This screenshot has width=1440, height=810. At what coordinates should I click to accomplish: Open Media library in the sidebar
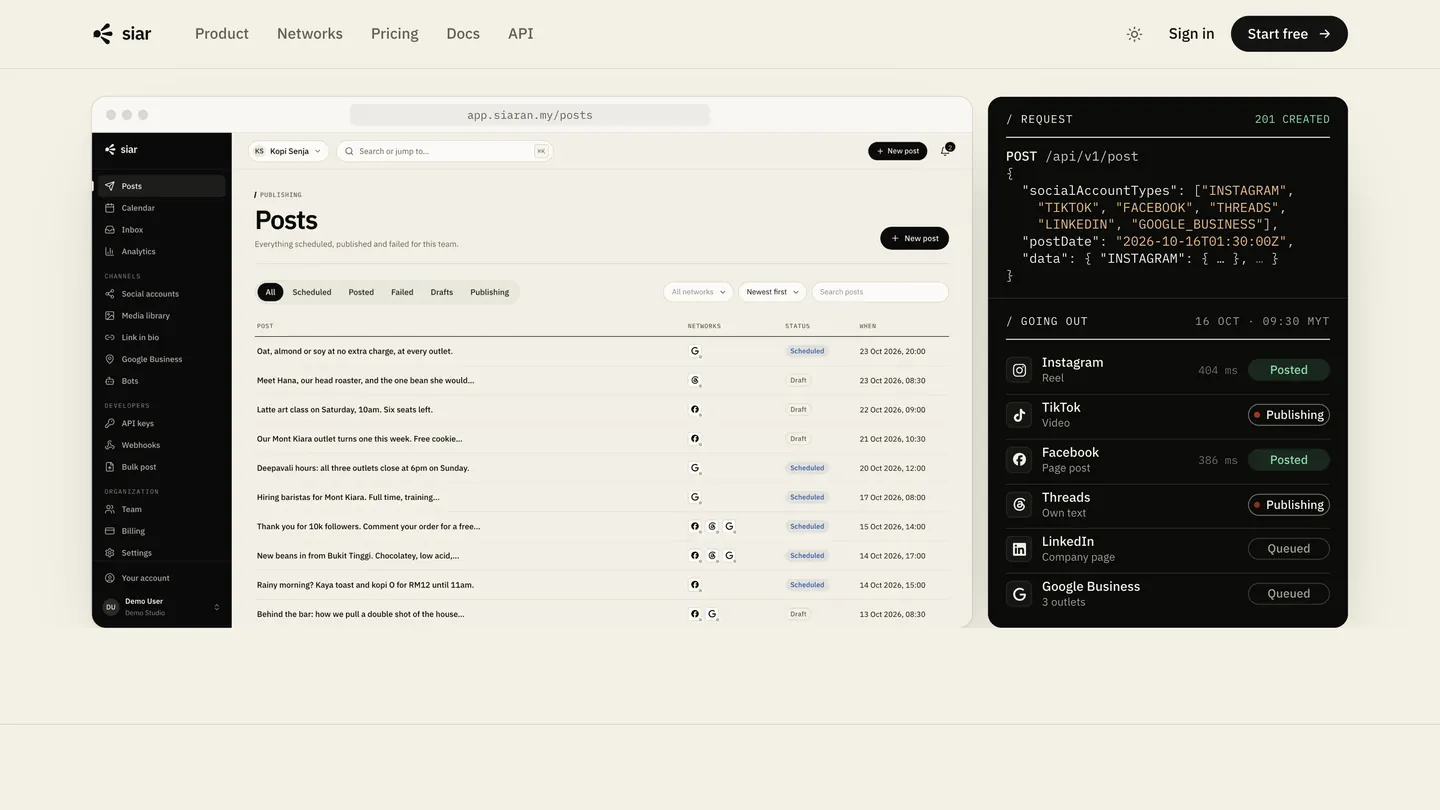pyautogui.click(x=161, y=316)
